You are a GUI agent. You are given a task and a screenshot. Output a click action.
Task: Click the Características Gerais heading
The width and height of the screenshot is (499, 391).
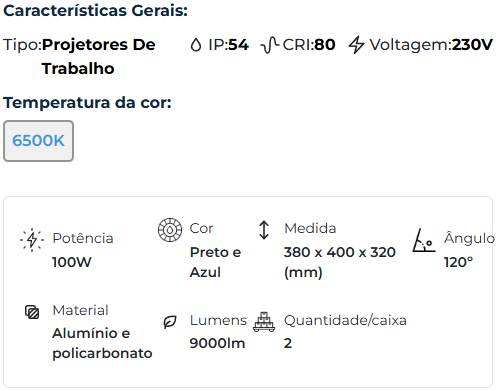pyautogui.click(x=96, y=11)
